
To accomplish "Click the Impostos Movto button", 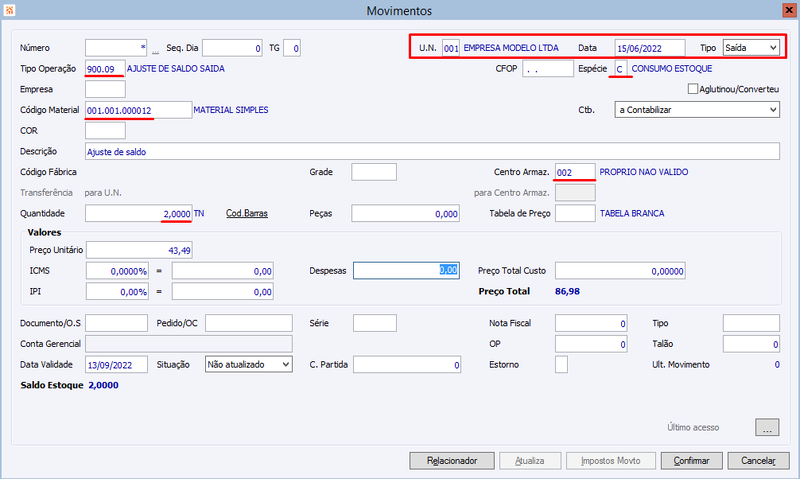I will (x=611, y=461).
